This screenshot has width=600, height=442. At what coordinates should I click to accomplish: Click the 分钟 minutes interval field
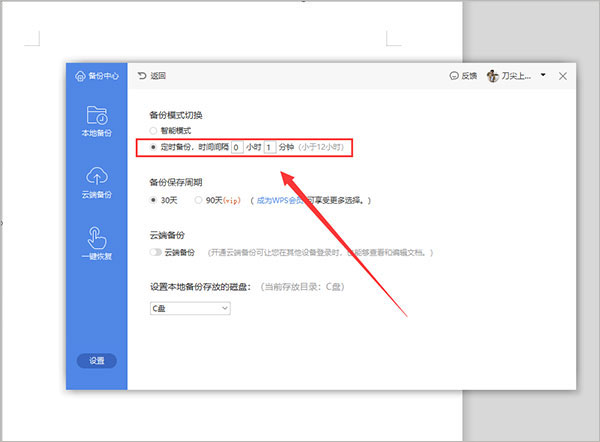click(x=270, y=147)
